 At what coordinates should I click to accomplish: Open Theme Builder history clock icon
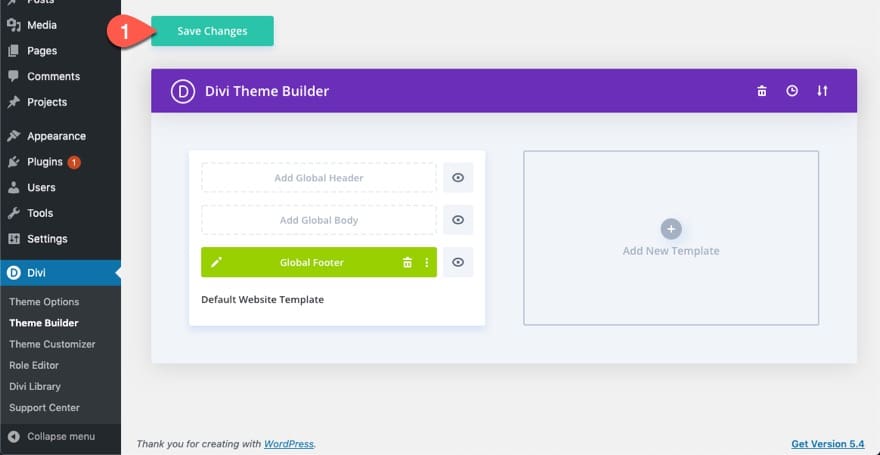point(792,91)
